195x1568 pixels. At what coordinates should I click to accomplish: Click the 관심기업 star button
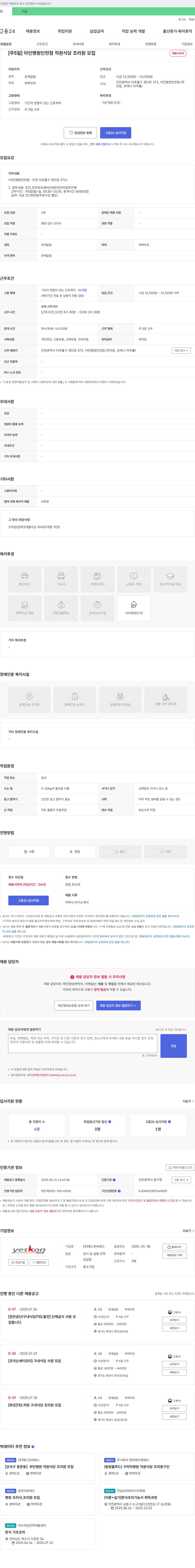click(x=18, y=1262)
